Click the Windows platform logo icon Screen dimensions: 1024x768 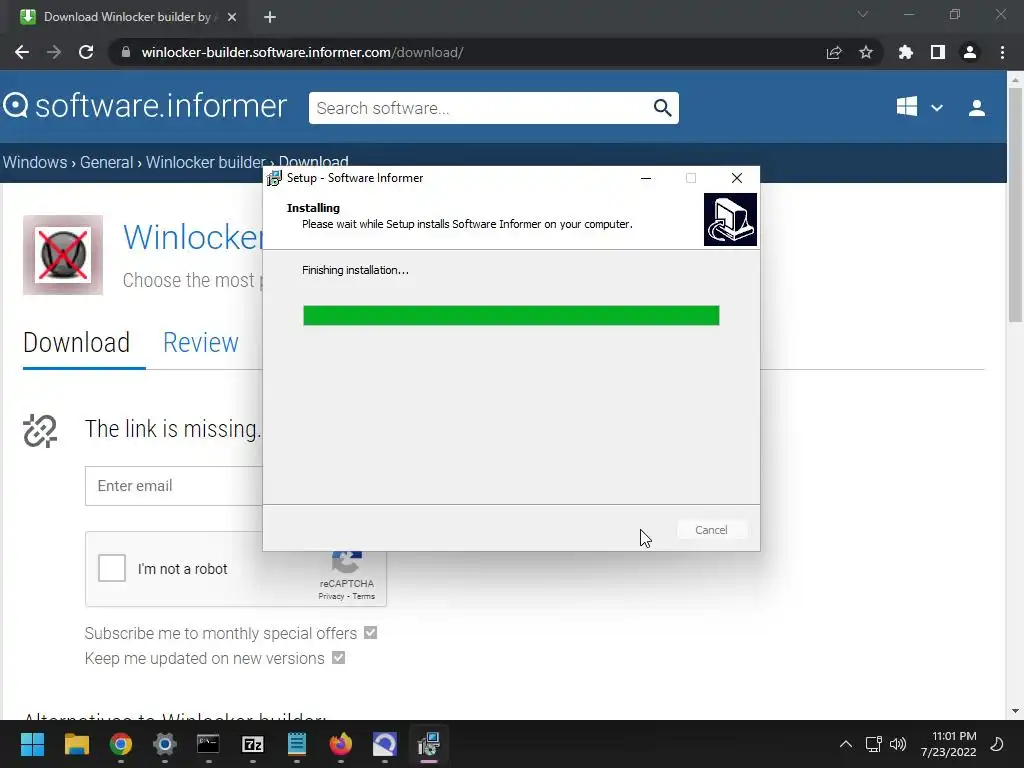coord(906,107)
